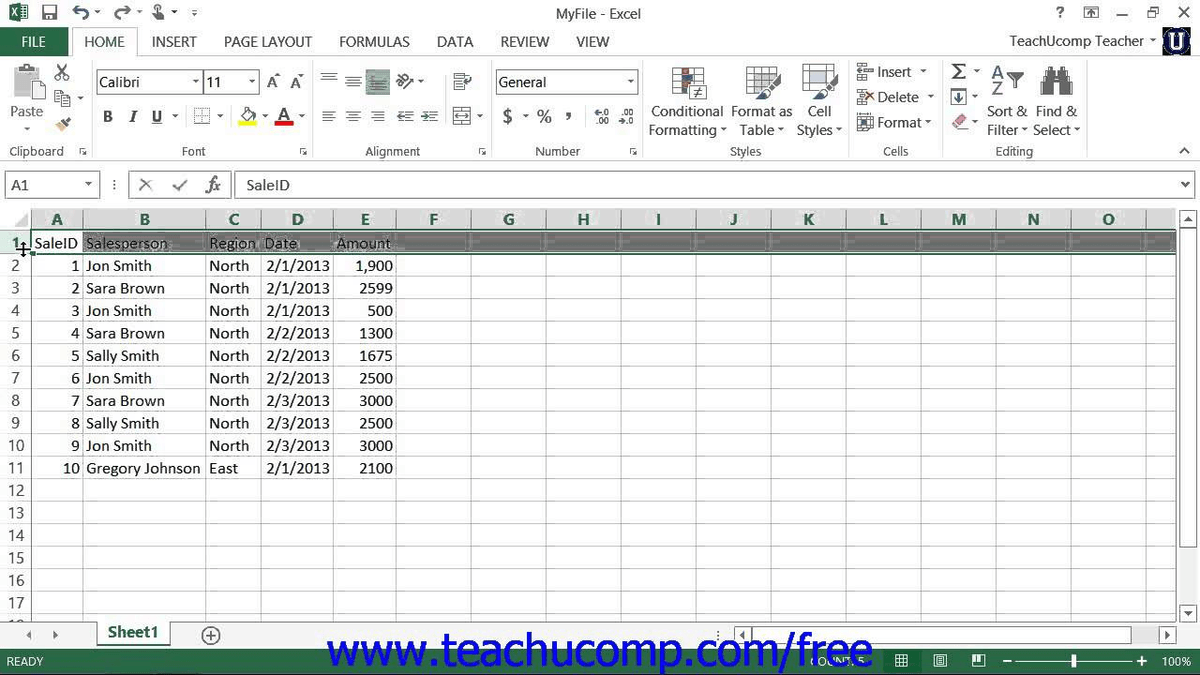Open the Borders dropdown arrow
This screenshot has width=1200, height=675.
pos(220,116)
